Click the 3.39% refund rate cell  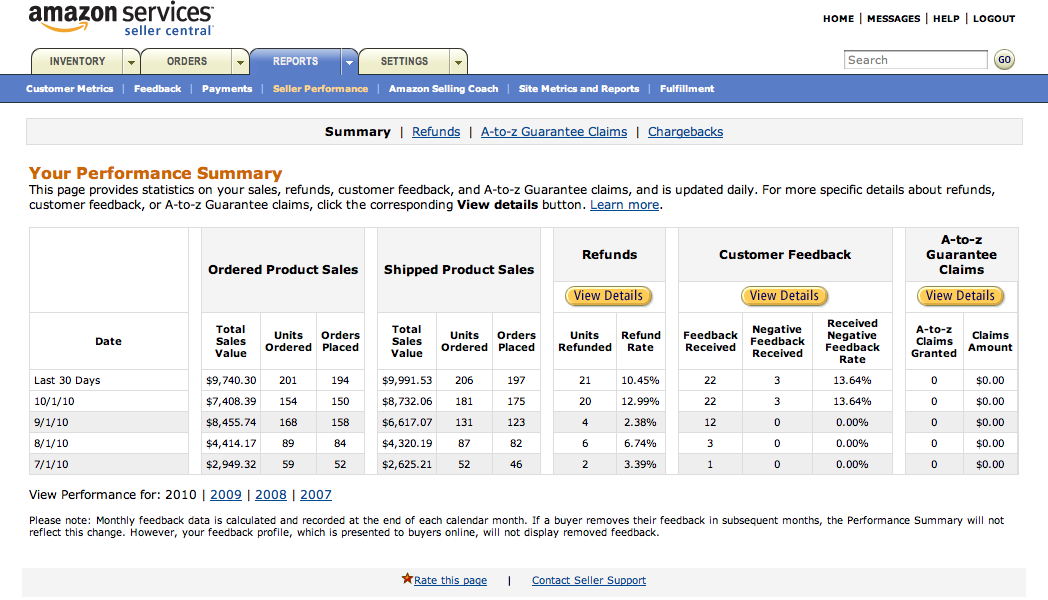(x=640, y=464)
